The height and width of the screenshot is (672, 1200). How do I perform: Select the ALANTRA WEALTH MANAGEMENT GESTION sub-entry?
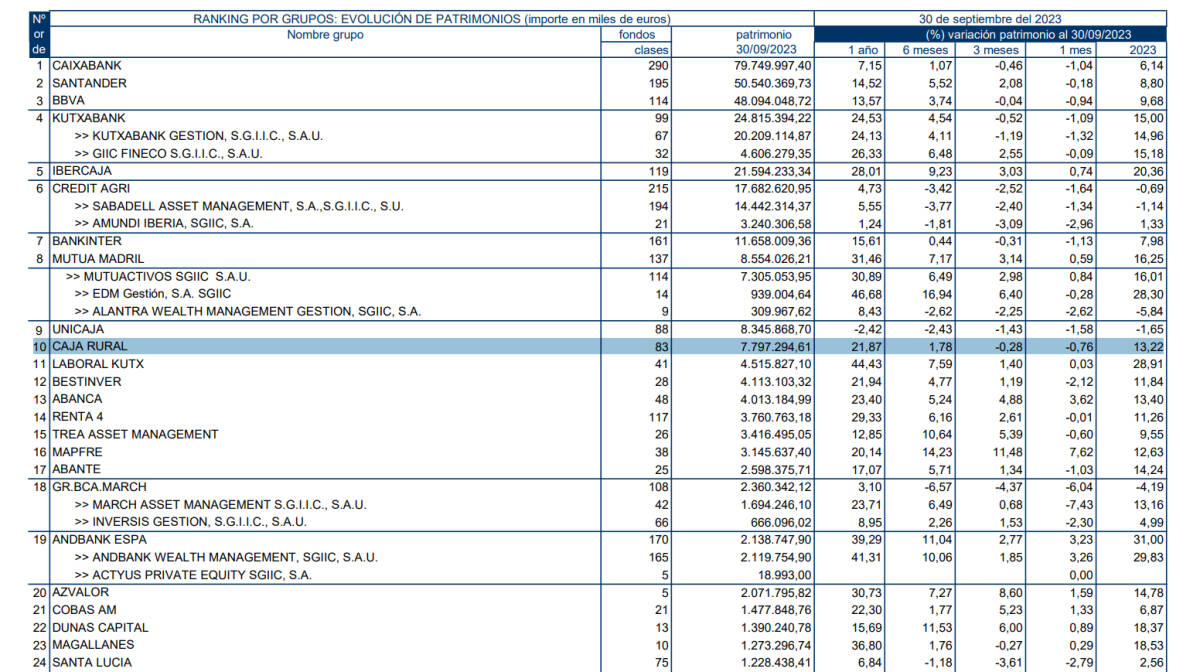coord(248,311)
